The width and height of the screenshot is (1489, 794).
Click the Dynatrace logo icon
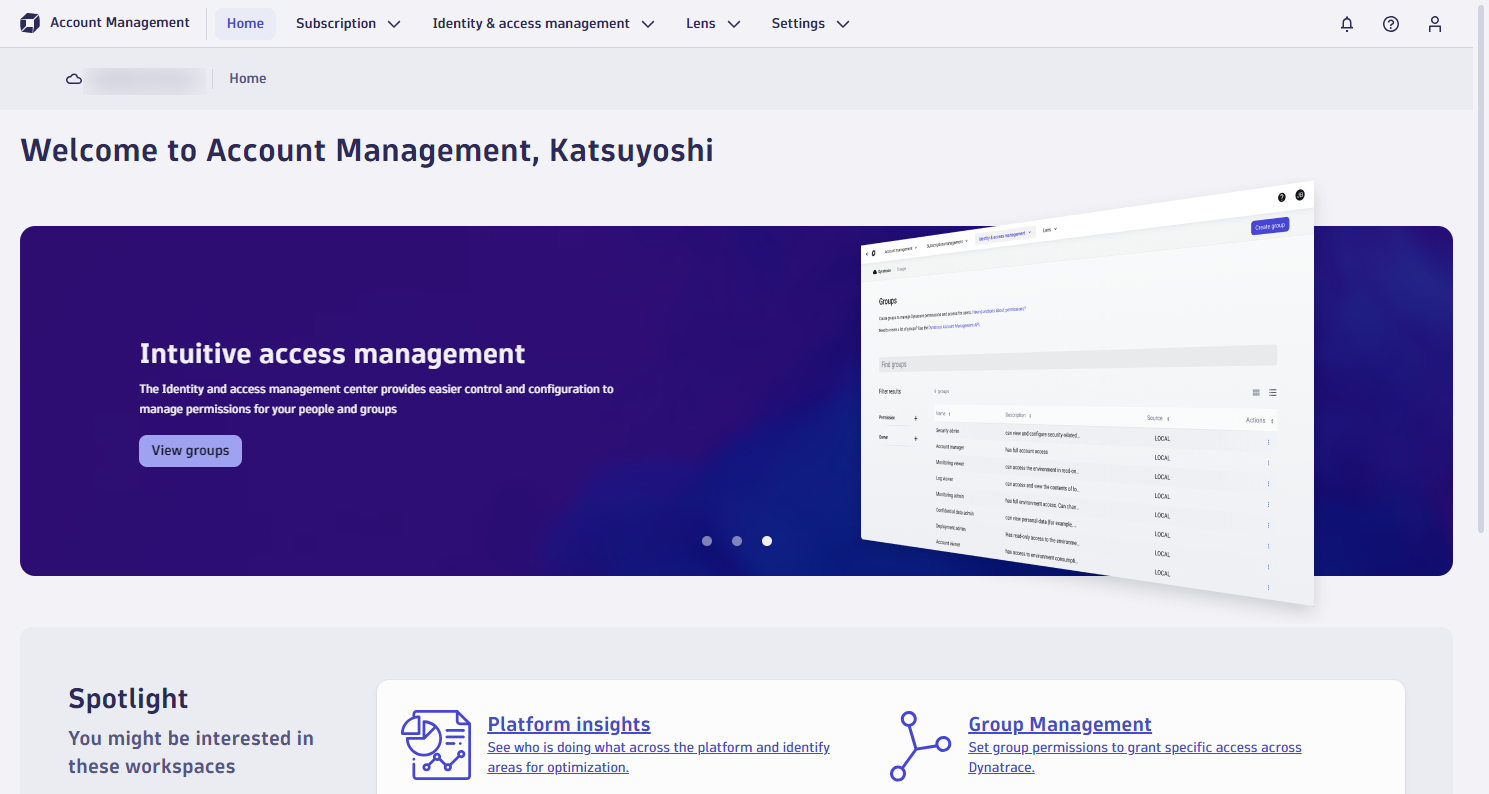30,23
